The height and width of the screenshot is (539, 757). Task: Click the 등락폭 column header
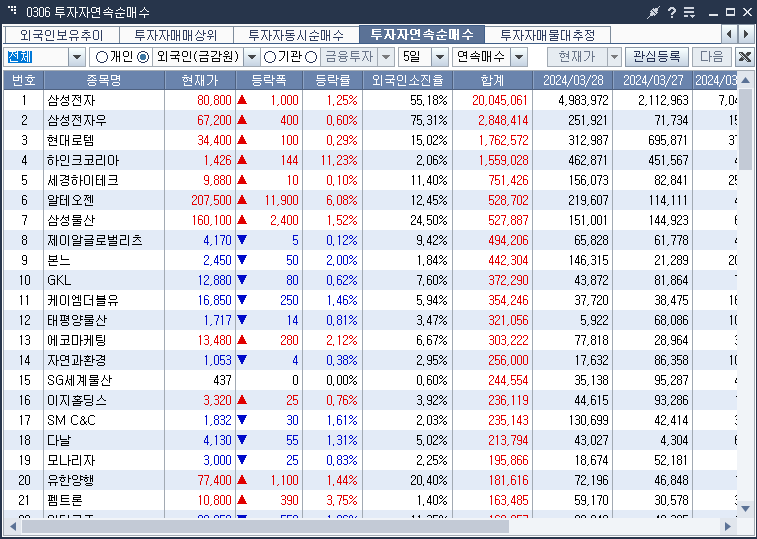pyautogui.click(x=269, y=80)
